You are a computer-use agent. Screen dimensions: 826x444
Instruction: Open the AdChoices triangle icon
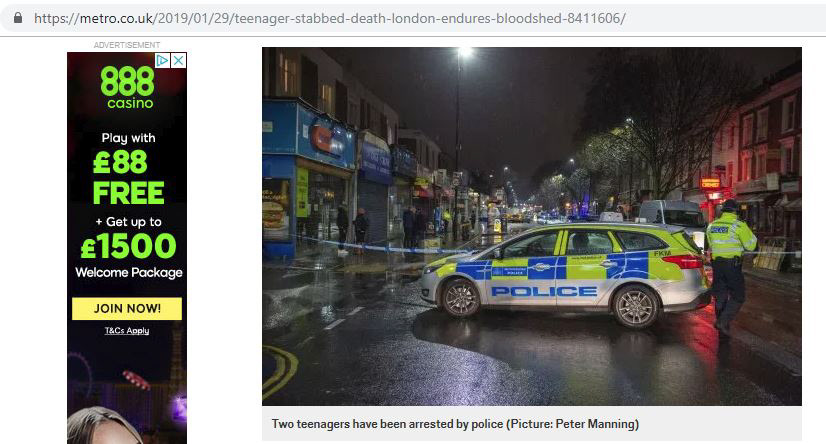tap(163, 61)
